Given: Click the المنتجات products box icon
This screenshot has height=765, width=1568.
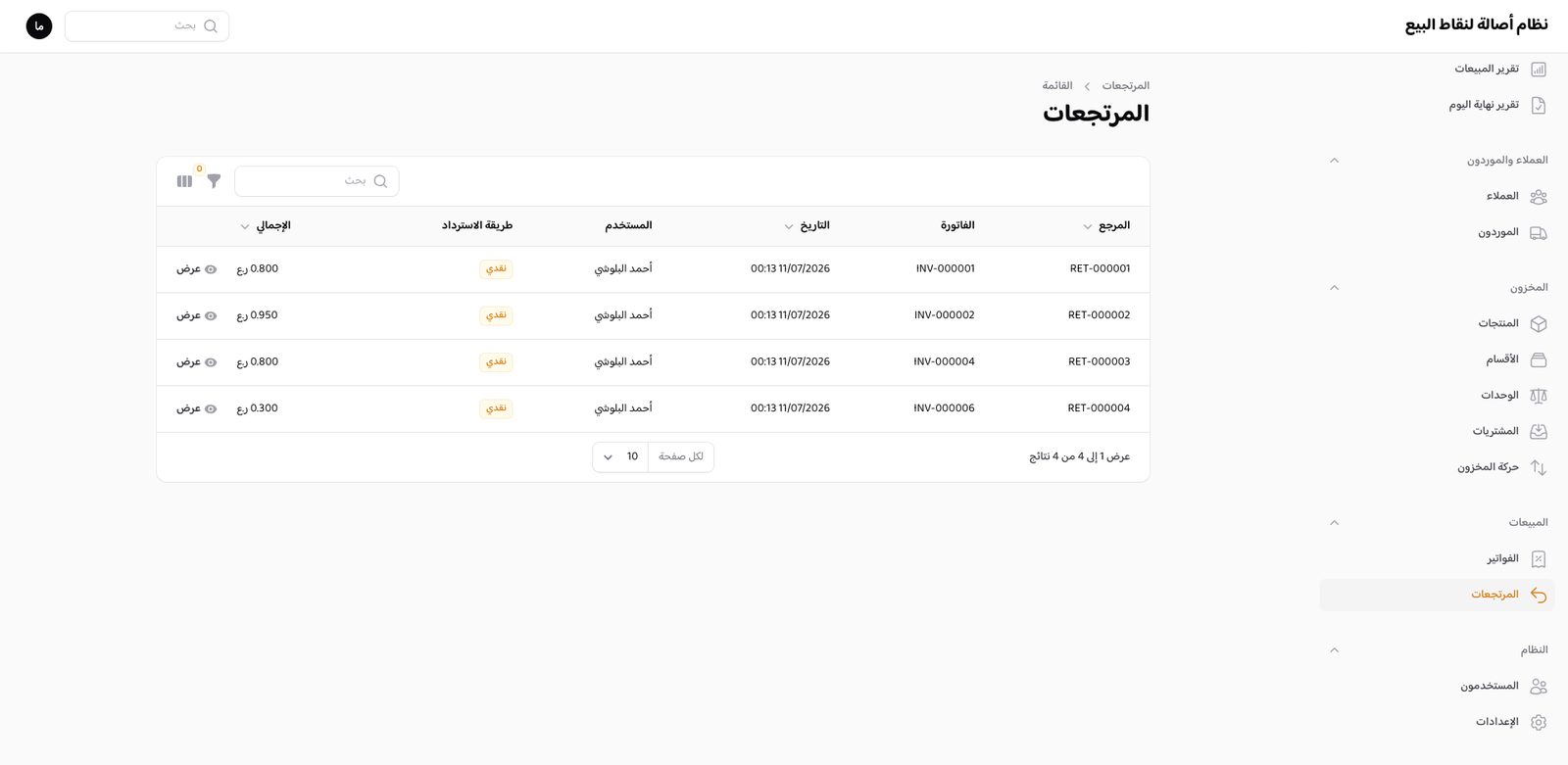Looking at the screenshot, I should pos(1539,324).
